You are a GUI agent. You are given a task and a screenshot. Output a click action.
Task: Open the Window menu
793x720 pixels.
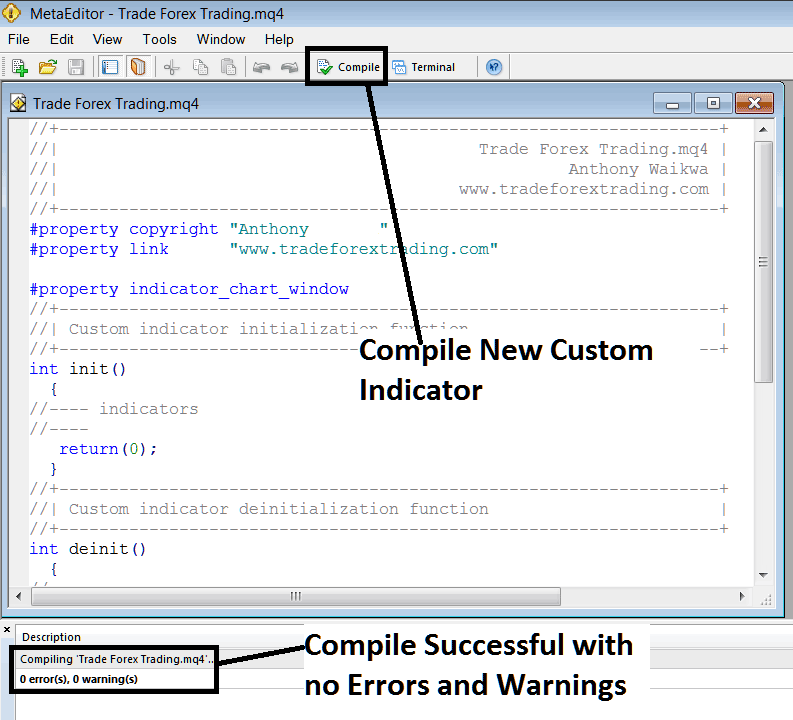coord(221,39)
